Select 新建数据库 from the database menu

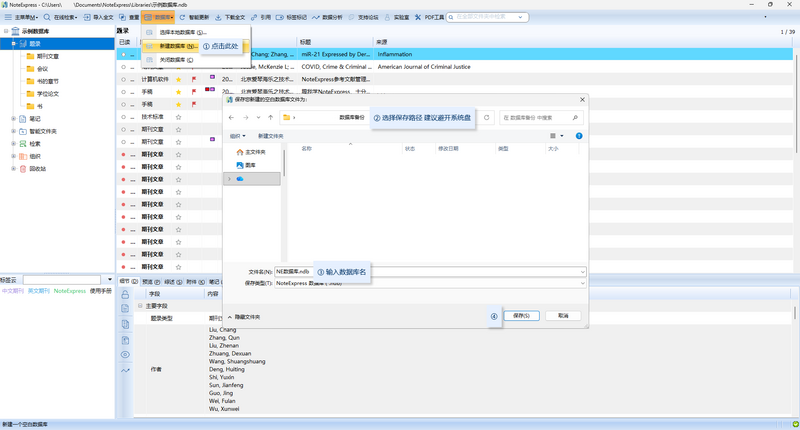click(178, 46)
